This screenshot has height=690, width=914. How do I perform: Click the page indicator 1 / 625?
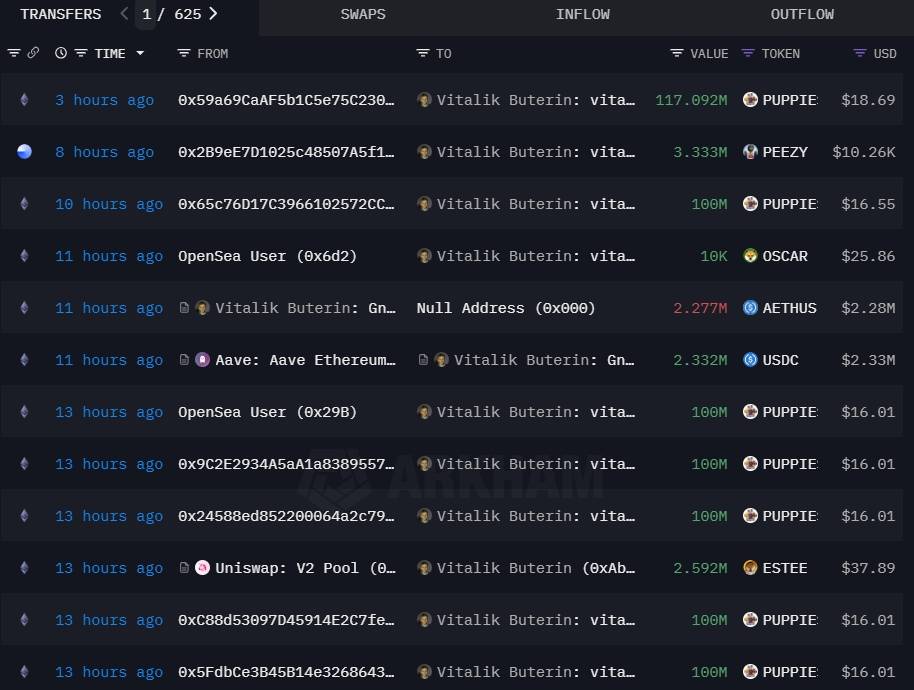[x=171, y=14]
